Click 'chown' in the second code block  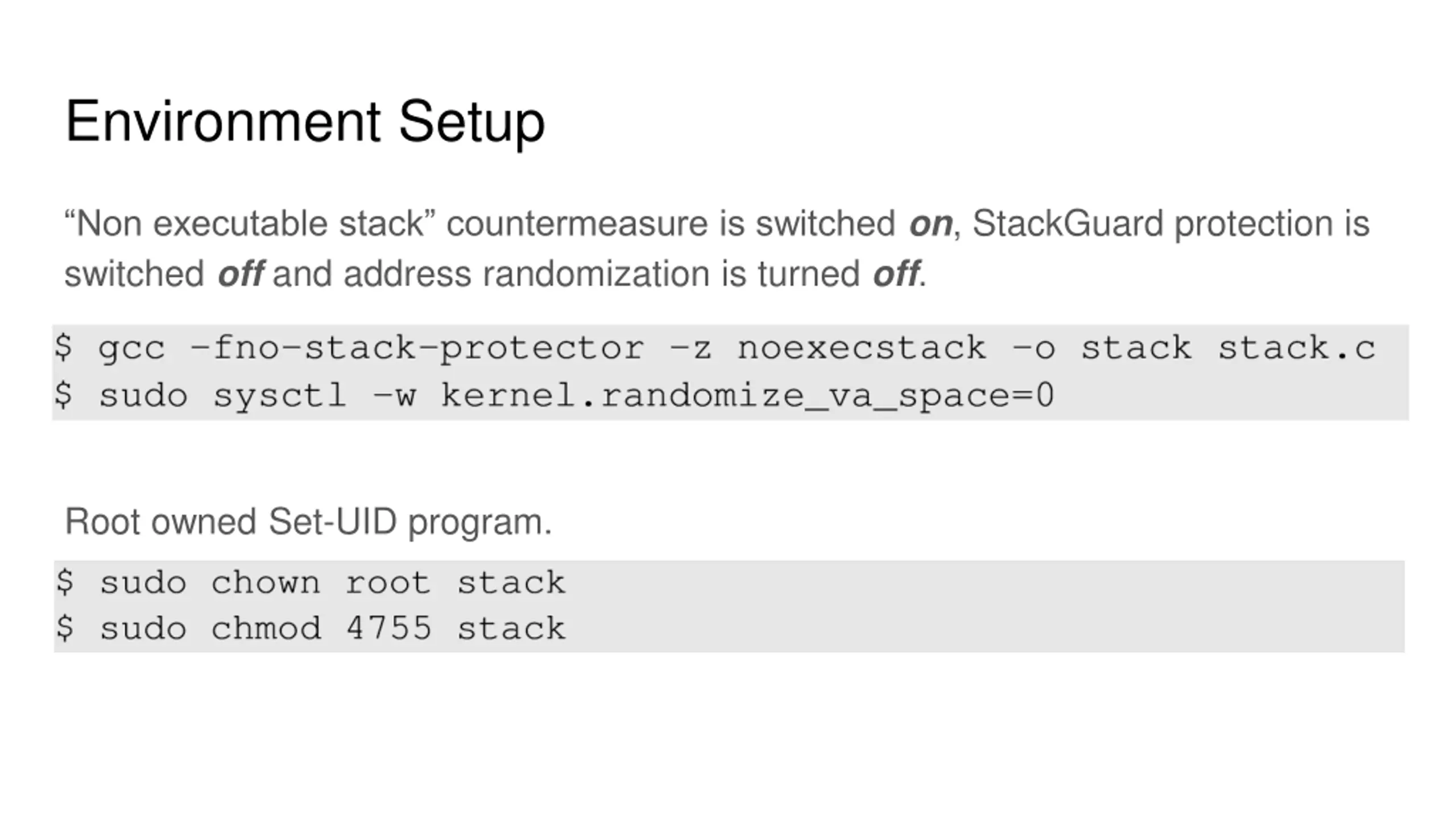266,583
